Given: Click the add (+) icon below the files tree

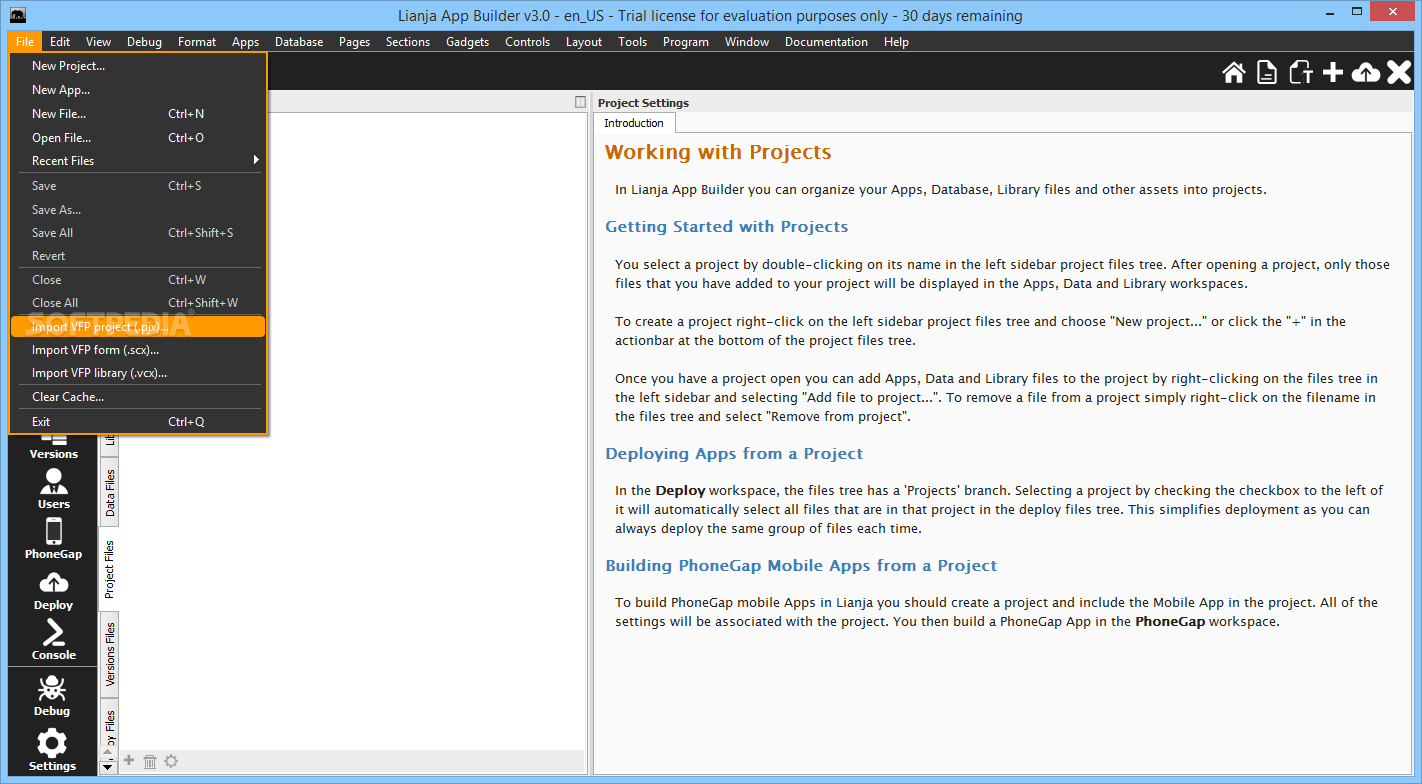Looking at the screenshot, I should (x=128, y=761).
